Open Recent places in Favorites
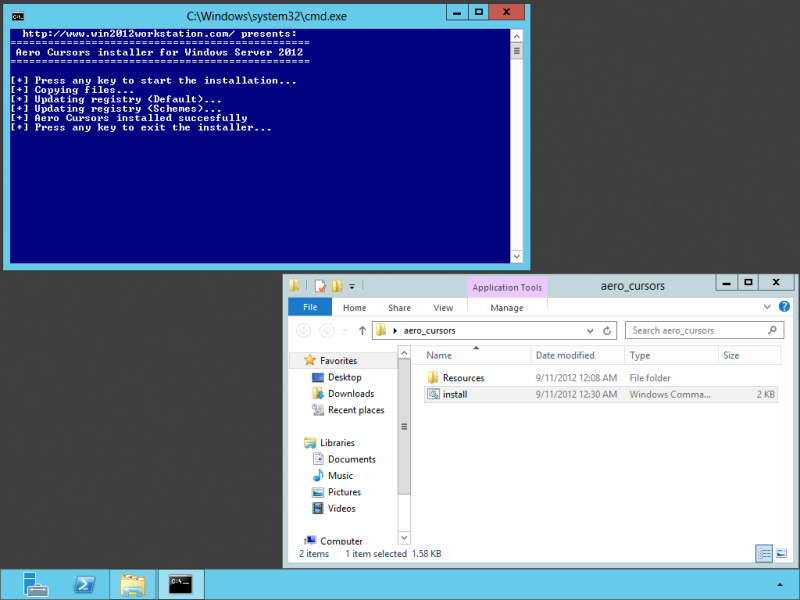The height and width of the screenshot is (600, 800). (356, 410)
